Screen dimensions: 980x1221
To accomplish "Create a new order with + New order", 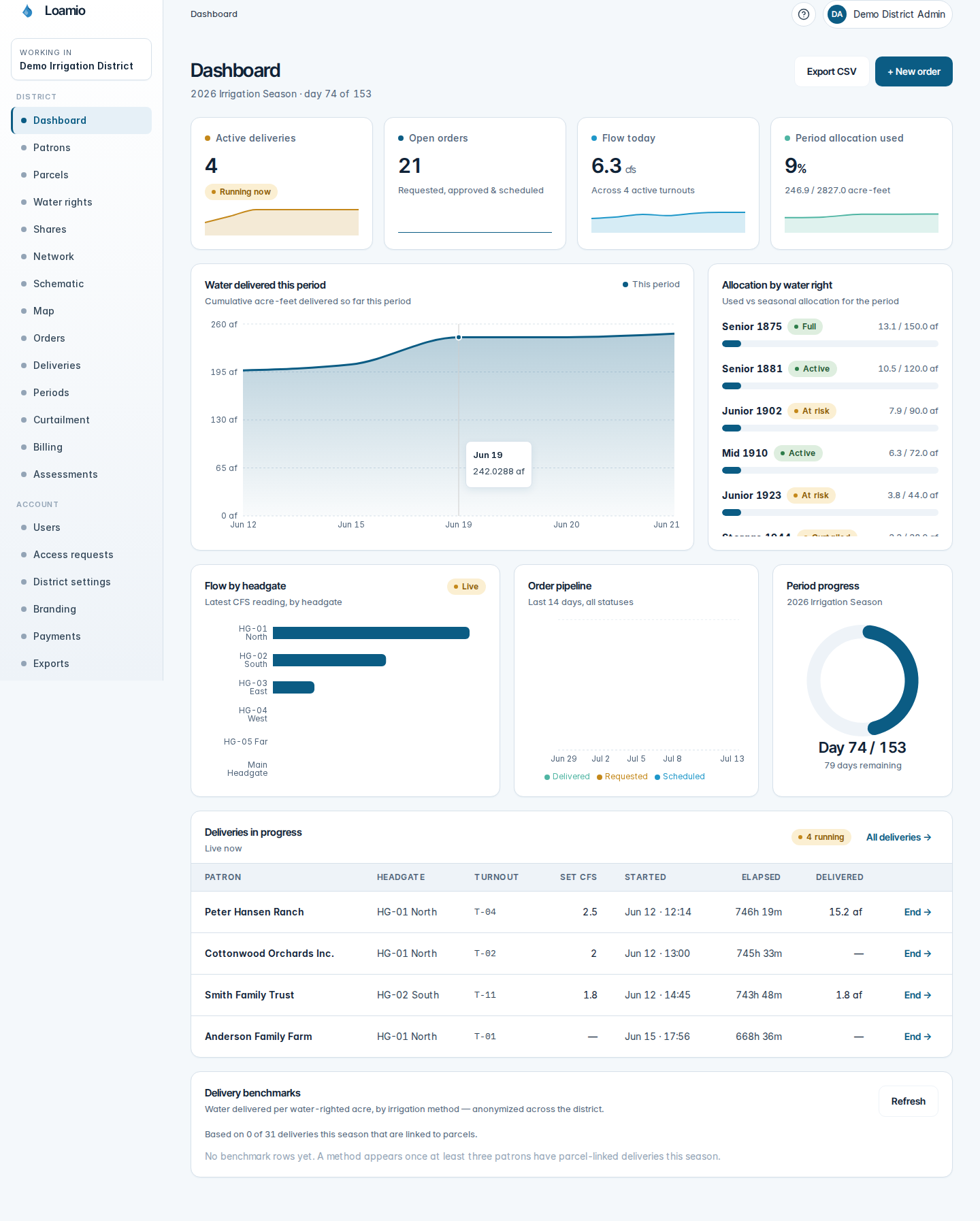I will (x=914, y=71).
